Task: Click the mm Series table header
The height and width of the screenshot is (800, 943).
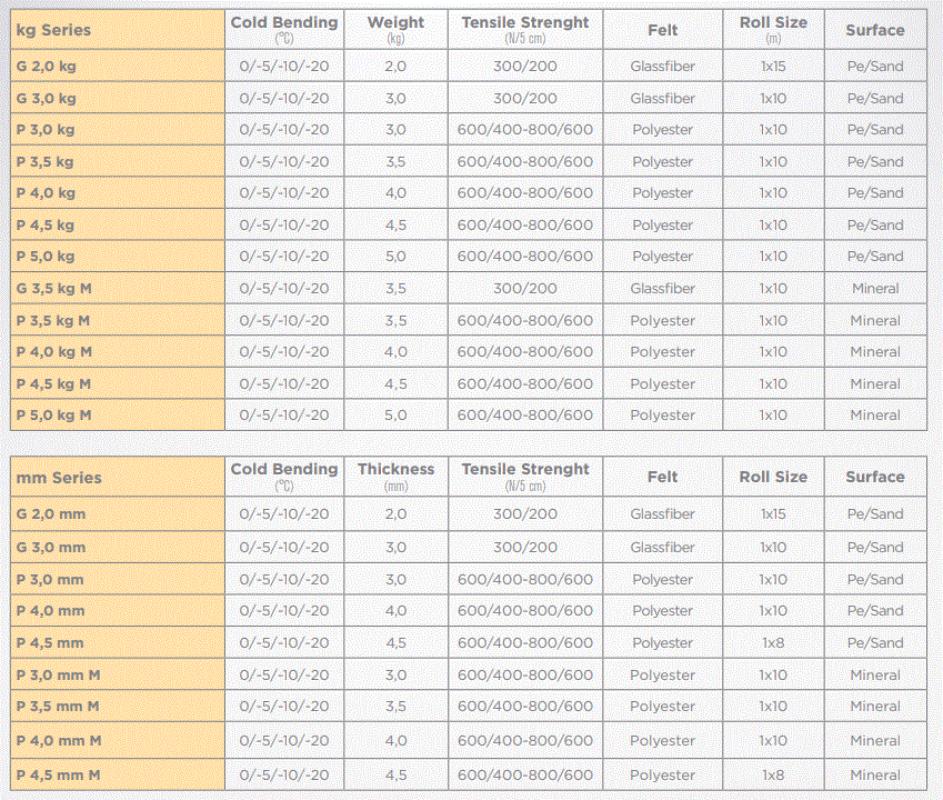Action: pos(59,478)
